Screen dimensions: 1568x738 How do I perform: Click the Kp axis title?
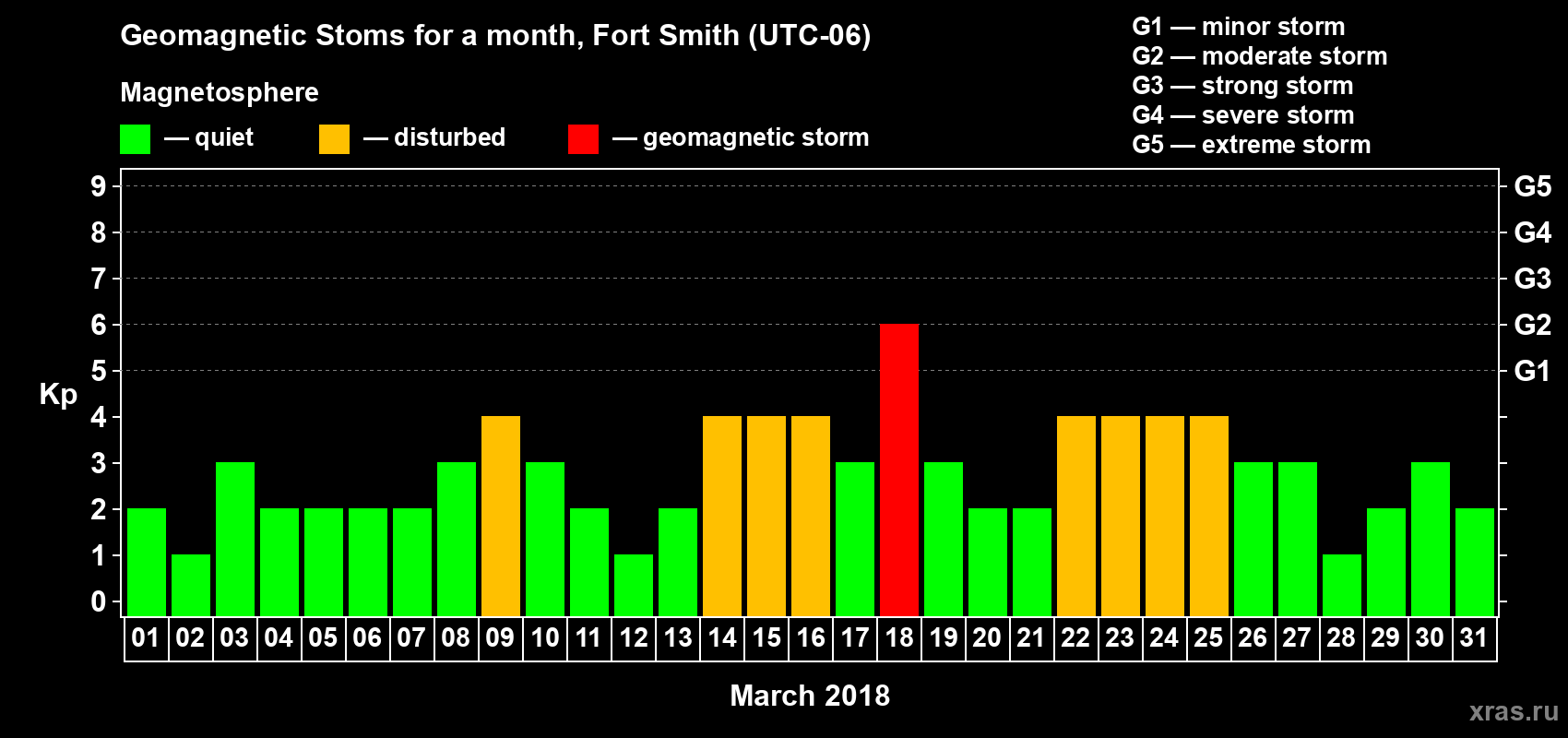[58, 395]
